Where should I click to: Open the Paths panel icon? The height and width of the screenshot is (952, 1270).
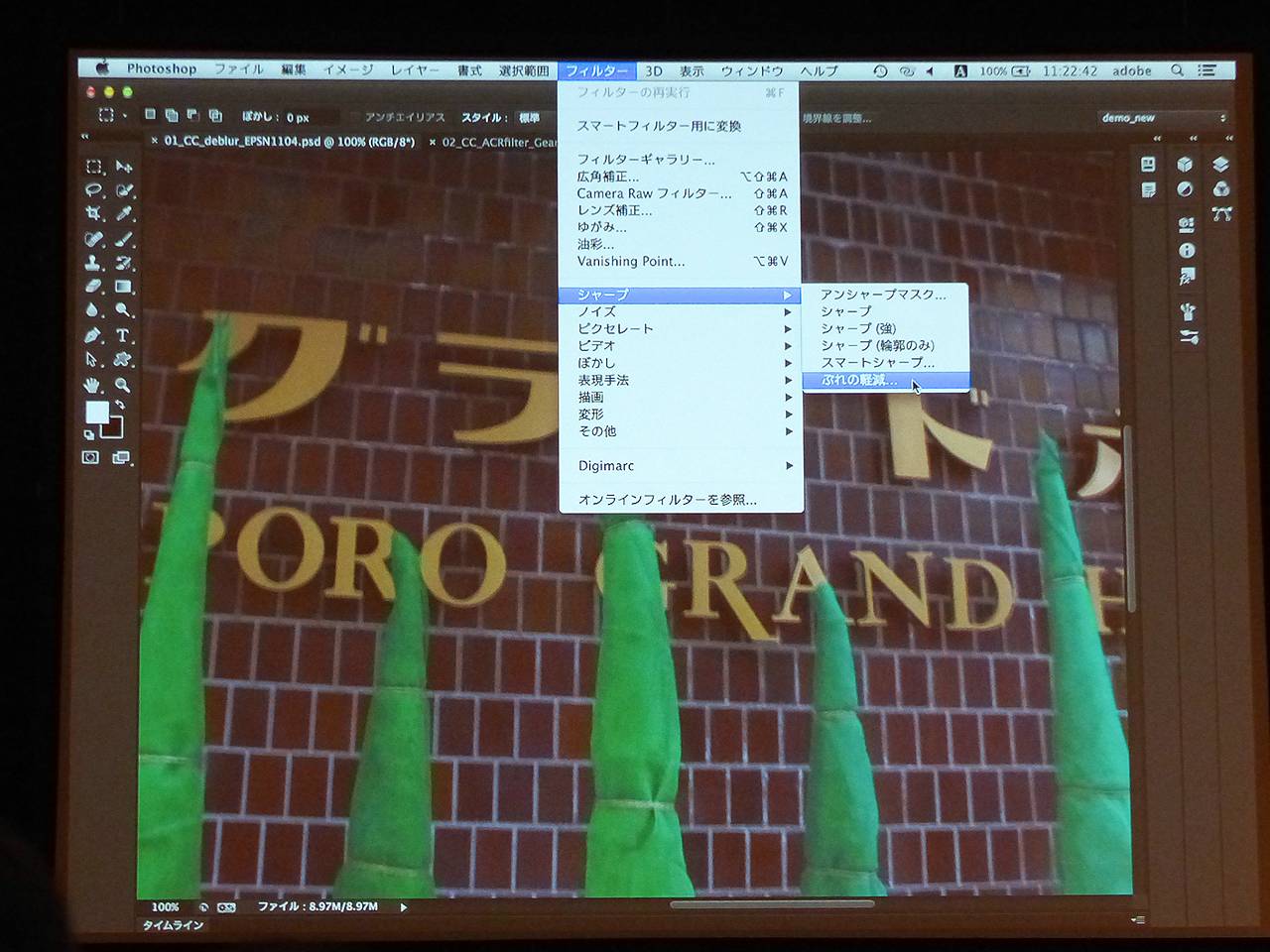pos(1221,213)
